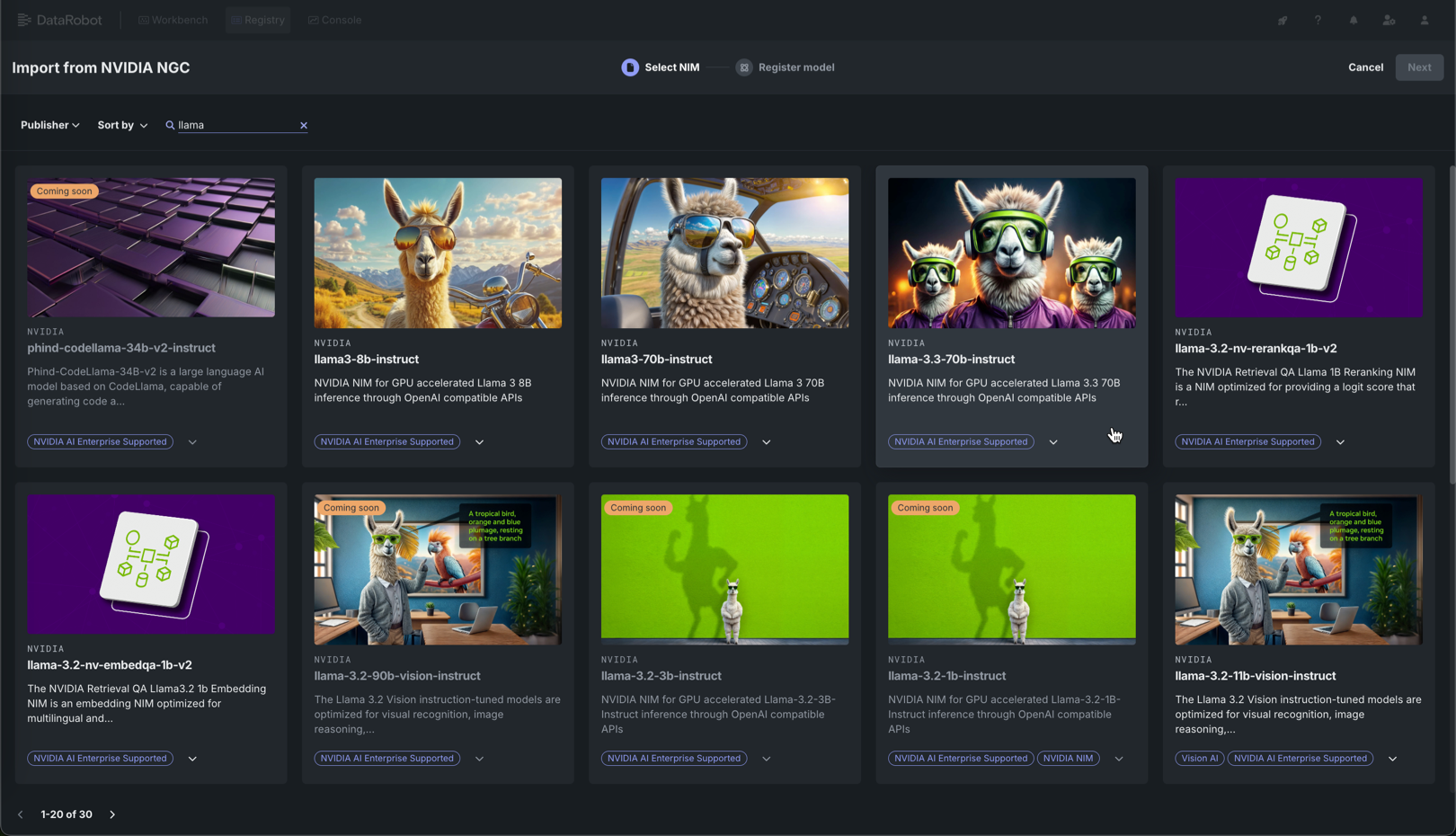Click the Cancel button
Viewport: 1456px width, 836px height.
(1365, 67)
